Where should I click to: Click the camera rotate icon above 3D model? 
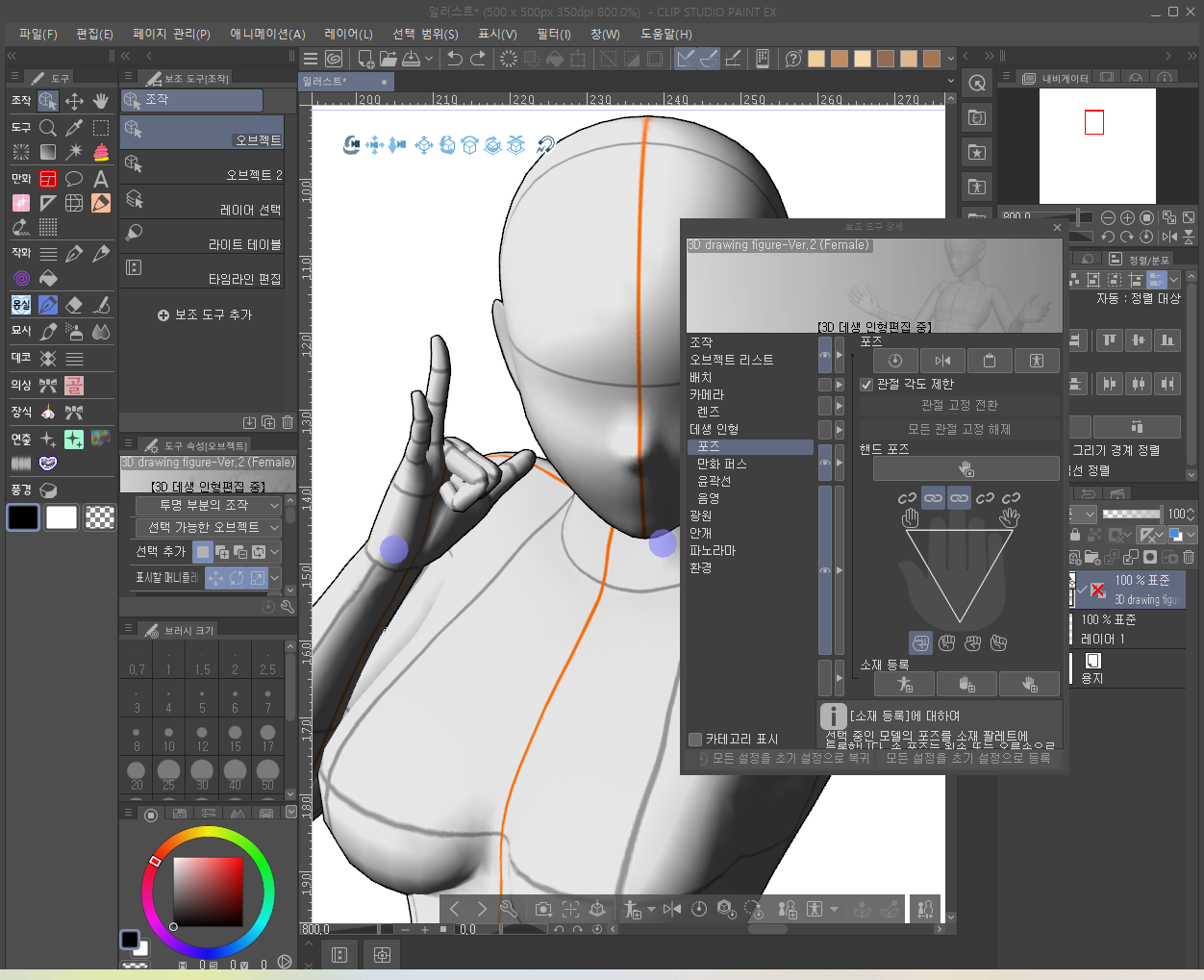[352, 144]
